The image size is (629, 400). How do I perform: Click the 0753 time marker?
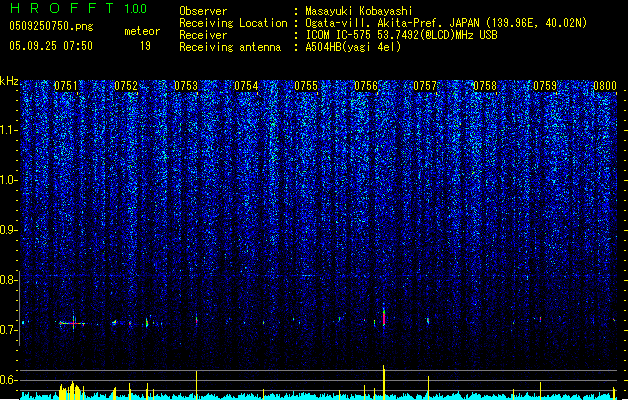tap(186, 86)
